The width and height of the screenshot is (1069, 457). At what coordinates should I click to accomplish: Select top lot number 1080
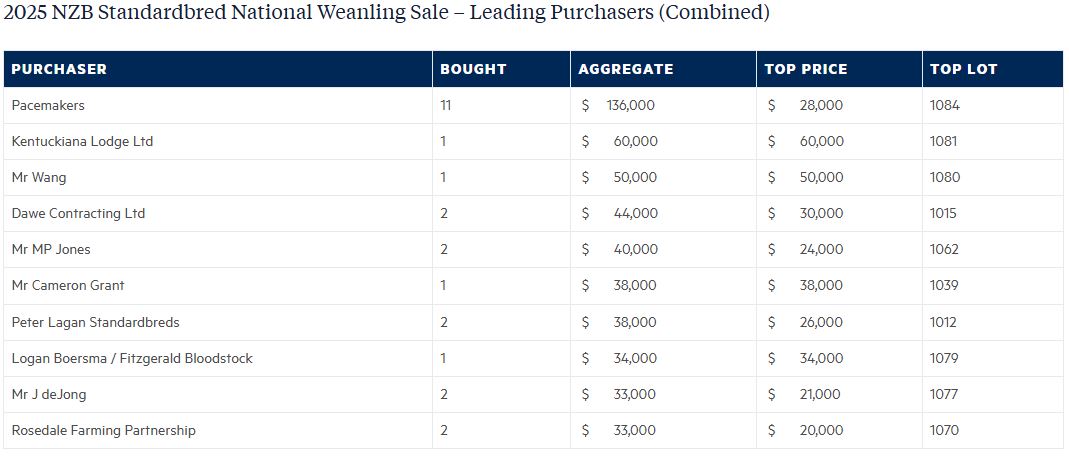pos(944,177)
